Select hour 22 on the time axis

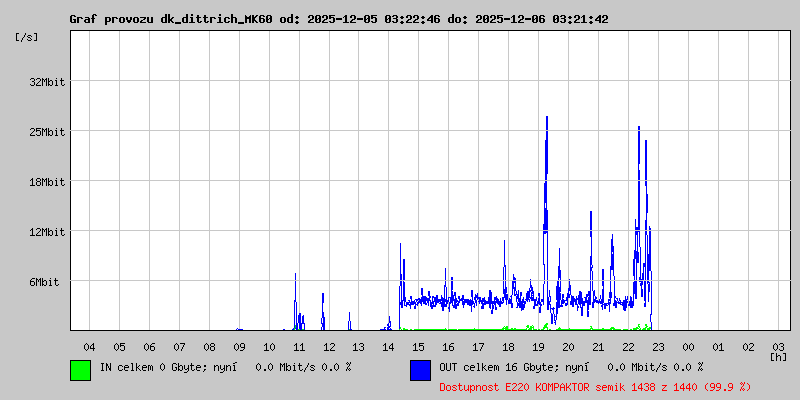point(628,346)
